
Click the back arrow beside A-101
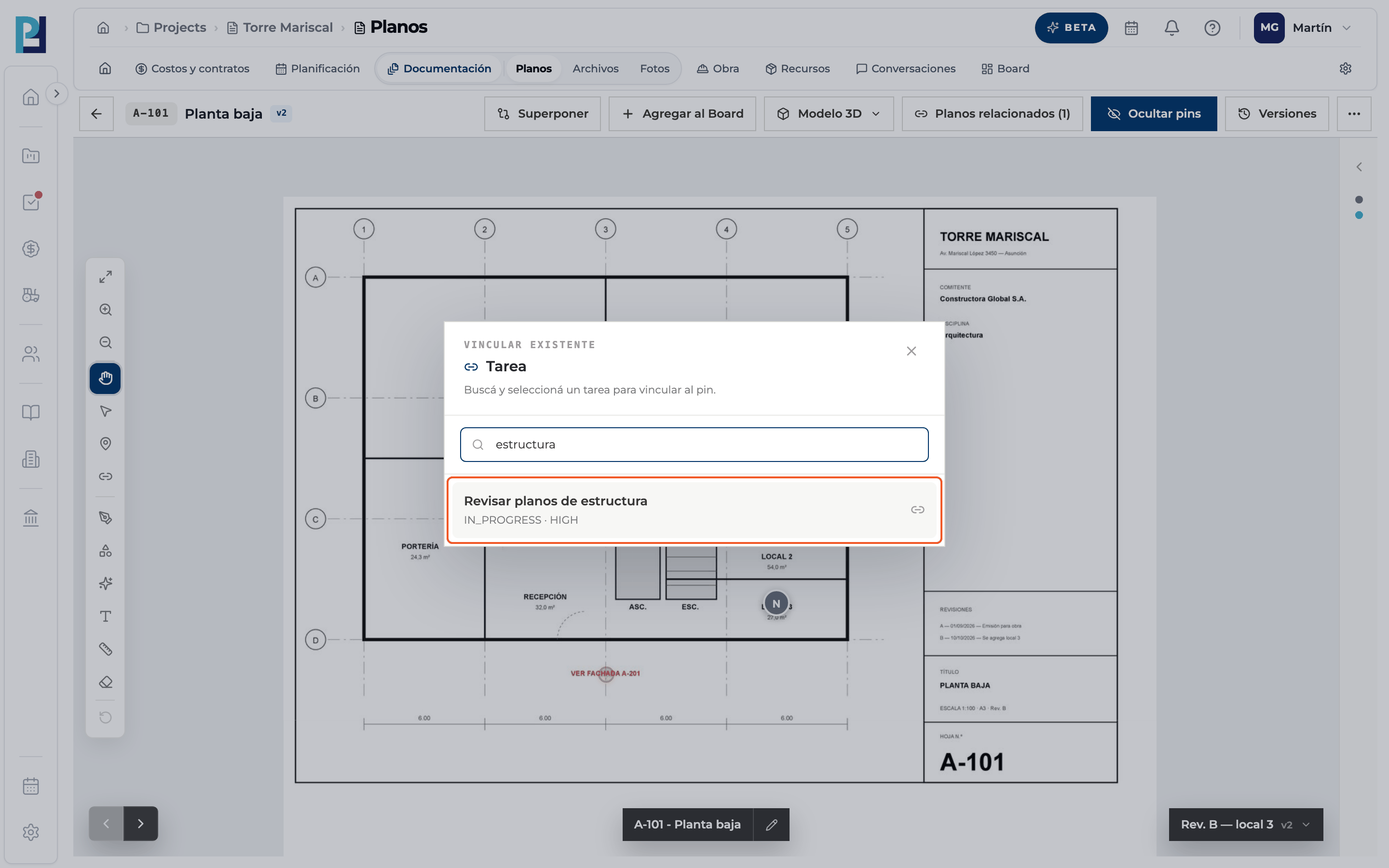pyautogui.click(x=96, y=114)
